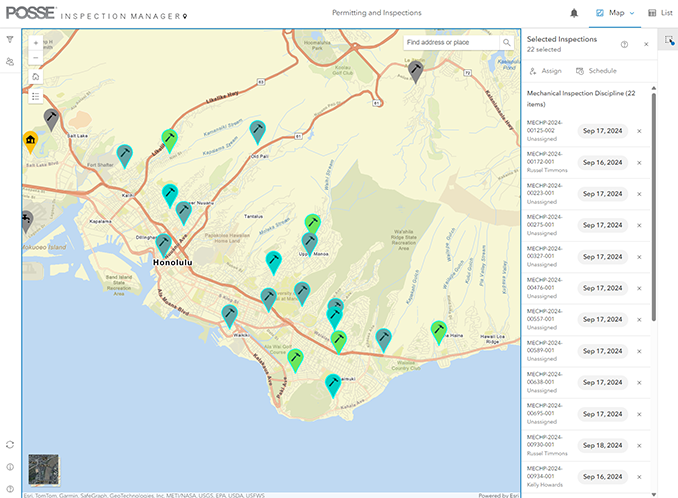
Task: Click the refresh icon in left sidebar
Action: [10, 444]
